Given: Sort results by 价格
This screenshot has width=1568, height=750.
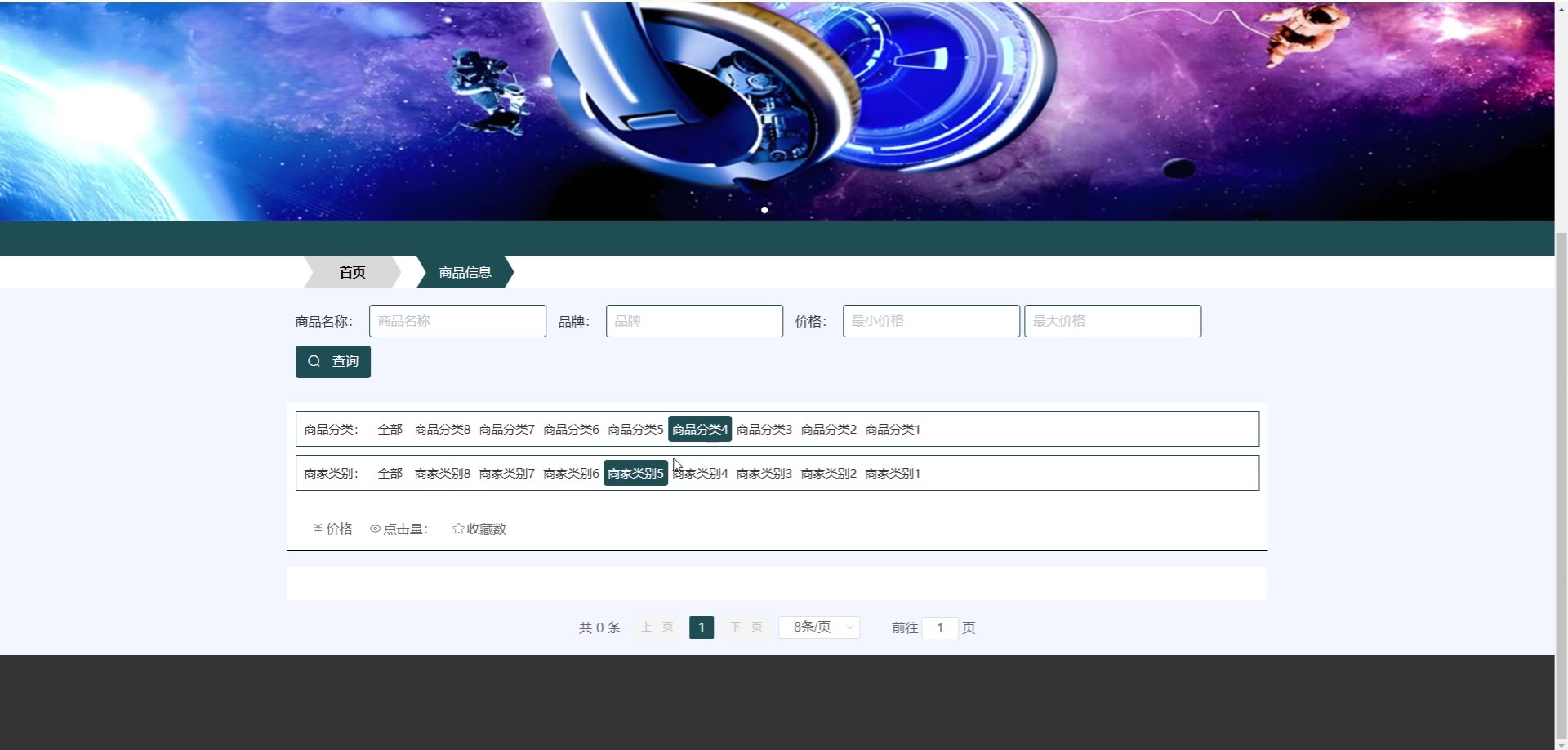Looking at the screenshot, I should (333, 529).
